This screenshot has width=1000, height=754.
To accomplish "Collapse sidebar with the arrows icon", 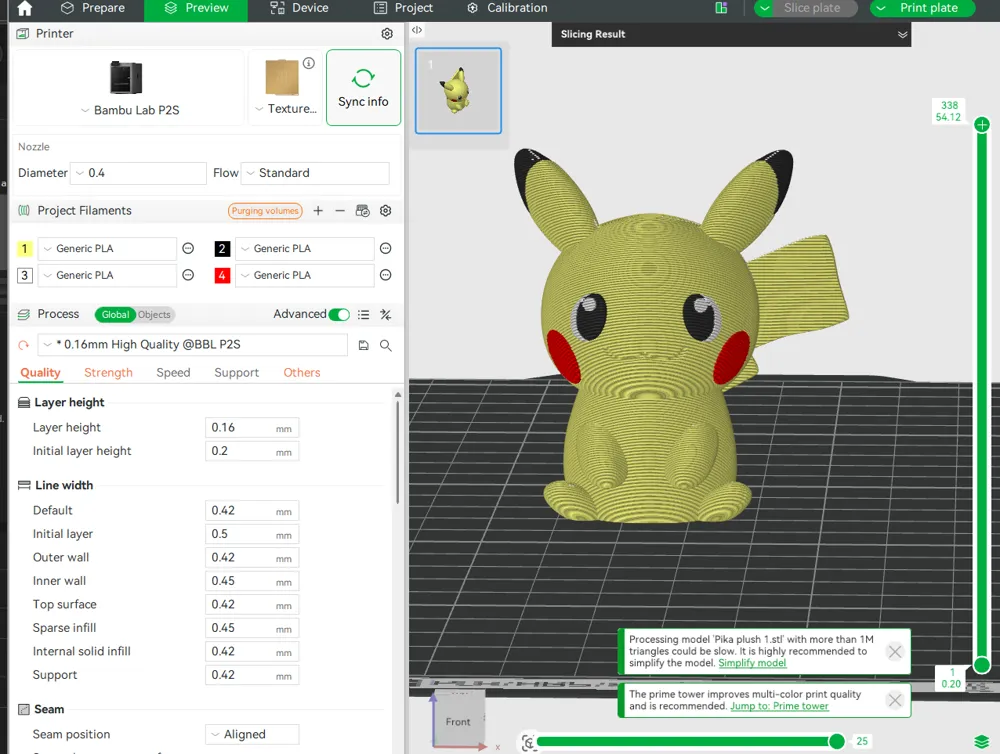I will coord(416,30).
